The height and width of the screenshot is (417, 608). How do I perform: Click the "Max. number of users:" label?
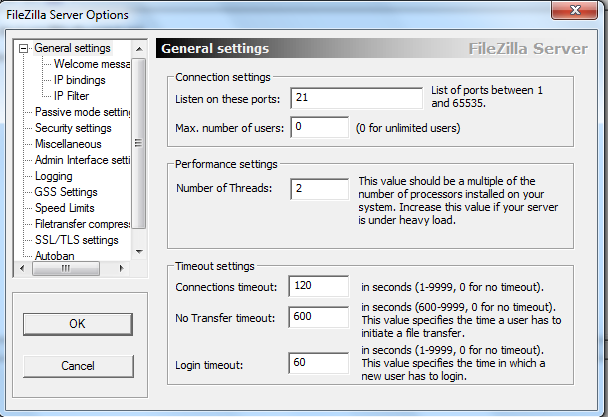pyautogui.click(x=230, y=128)
